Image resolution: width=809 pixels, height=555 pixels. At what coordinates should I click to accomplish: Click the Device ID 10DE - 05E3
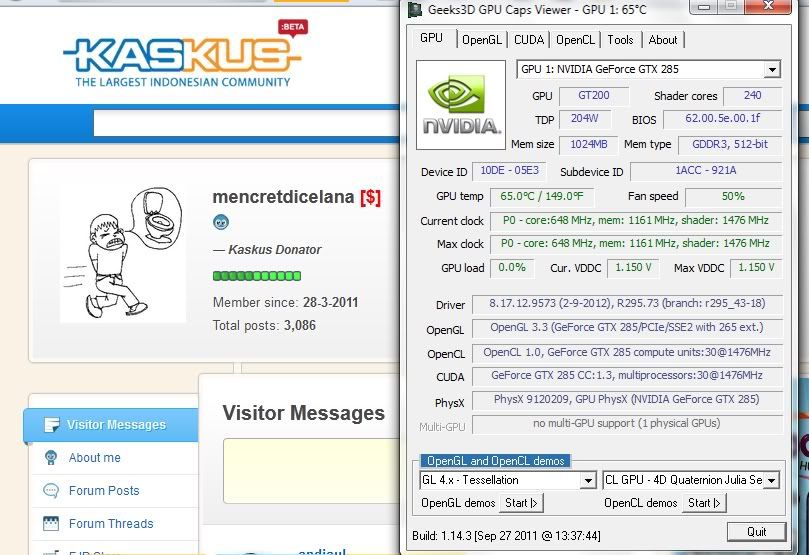click(x=509, y=171)
